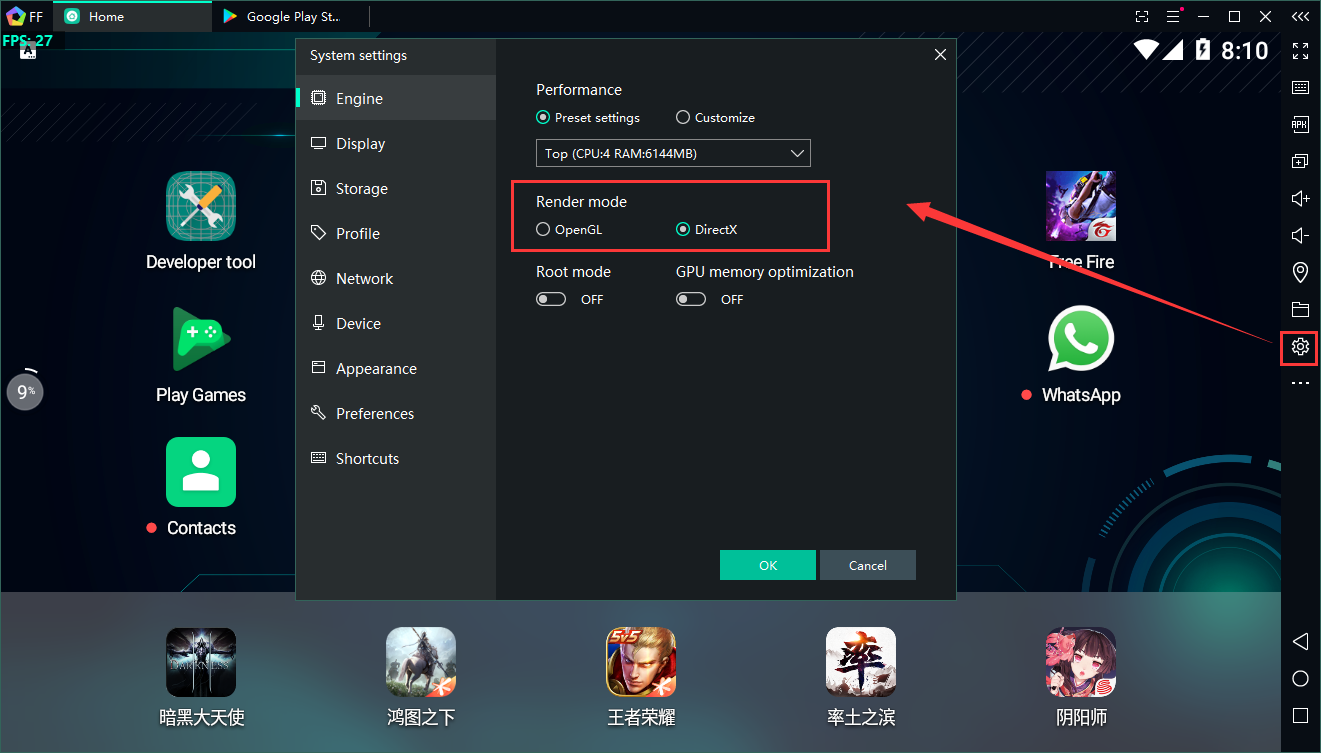1321x753 pixels.
Task: Select the Customize performance option
Action: 683,117
